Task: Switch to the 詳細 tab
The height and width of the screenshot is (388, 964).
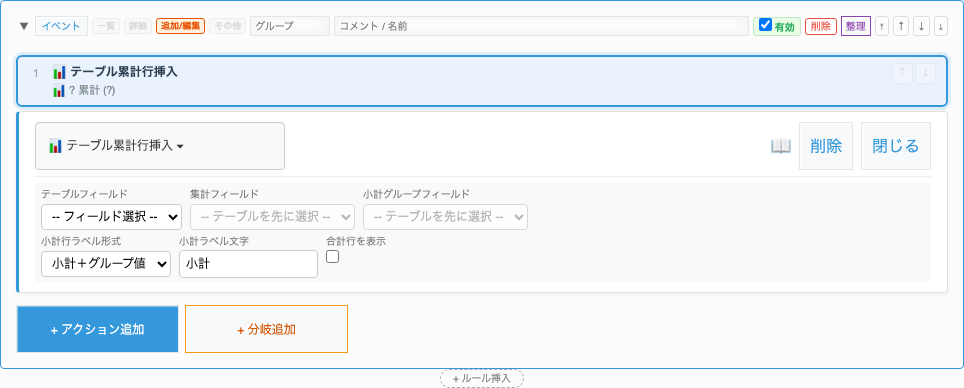Action: click(x=138, y=26)
